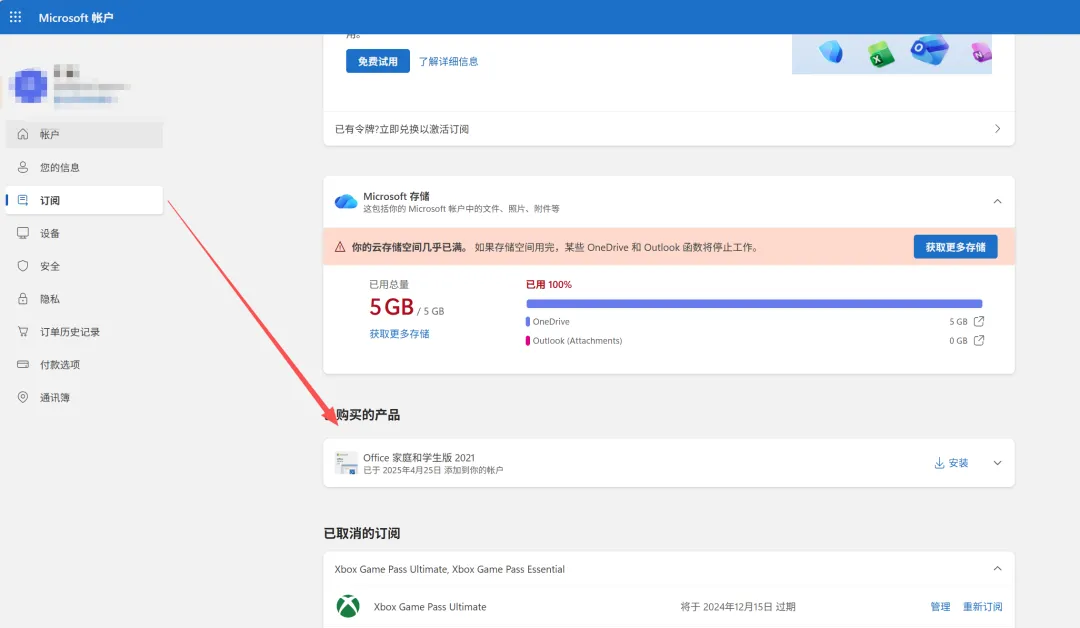
Task: Click the Outlook 0 GB value
Action: point(958,341)
